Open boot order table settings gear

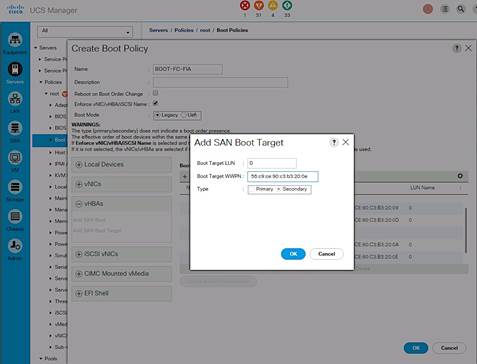click(x=460, y=176)
